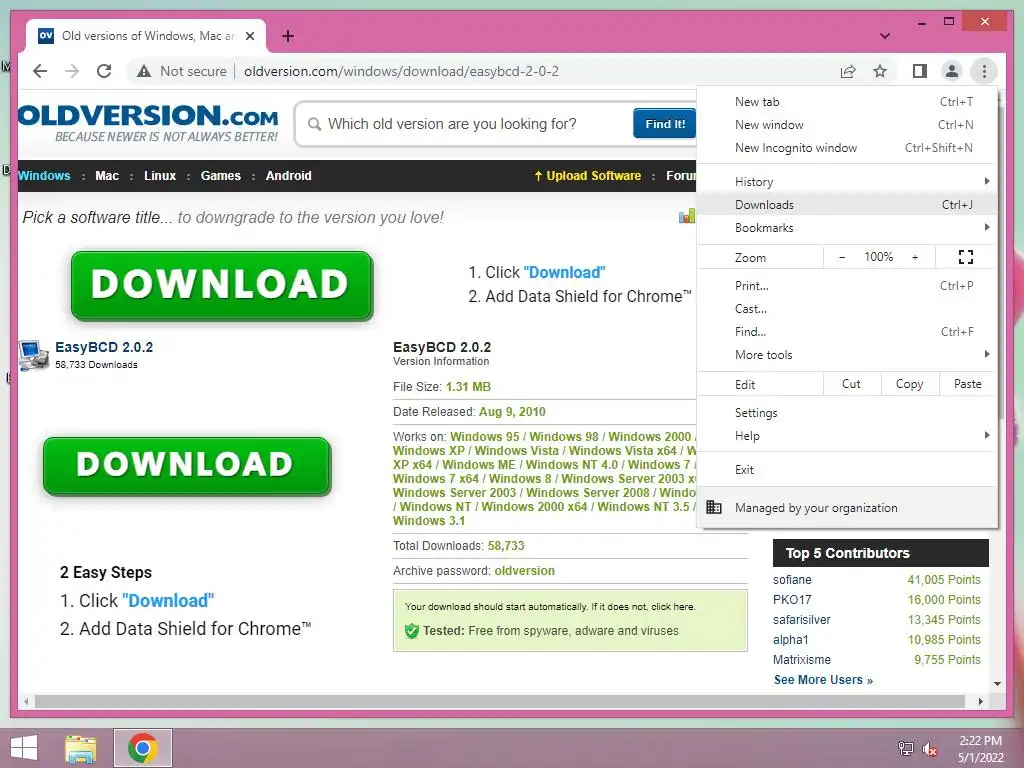
Task: Click the OldVersion.com logo
Action: point(148,122)
